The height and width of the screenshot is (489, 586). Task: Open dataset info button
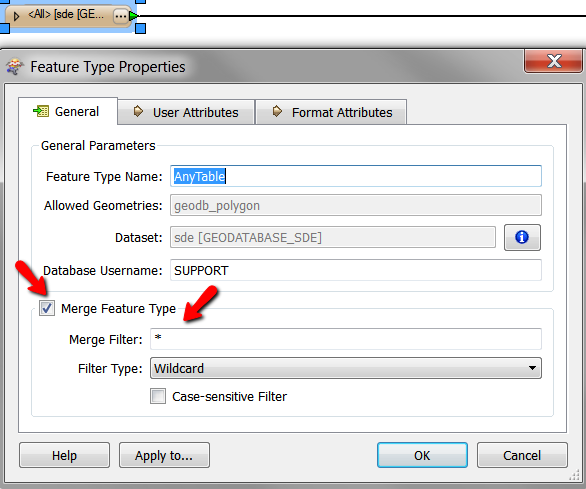(522, 237)
